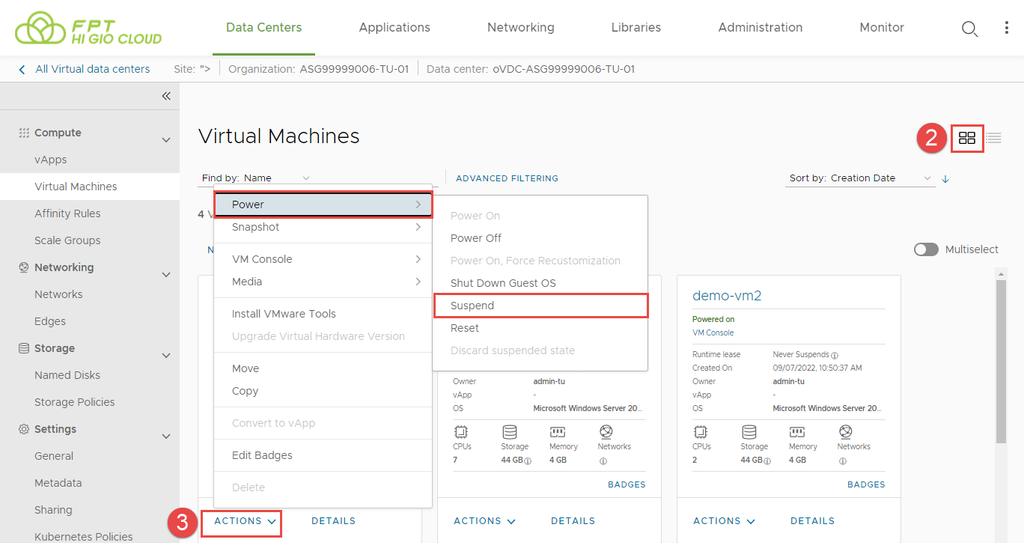The image size is (1024, 543).
Task: Select Affinity Rules in the sidebar
Action: point(67,213)
